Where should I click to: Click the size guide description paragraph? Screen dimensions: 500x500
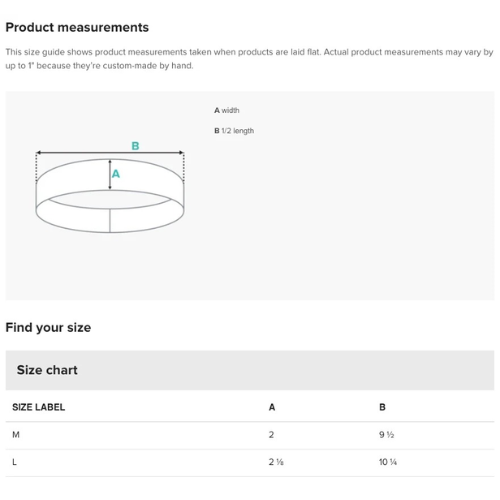(249, 59)
